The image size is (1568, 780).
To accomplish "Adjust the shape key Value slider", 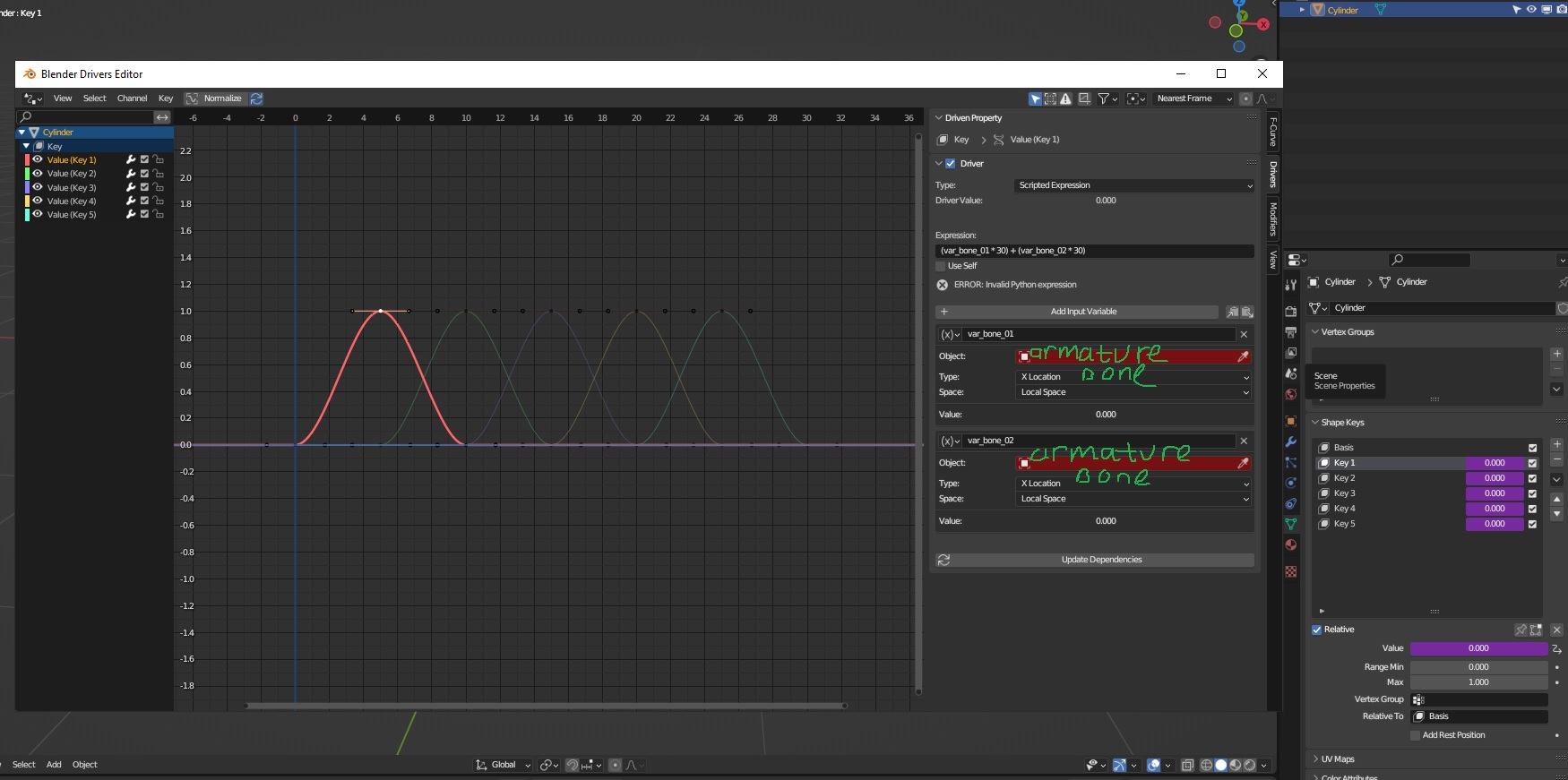I will point(1478,648).
